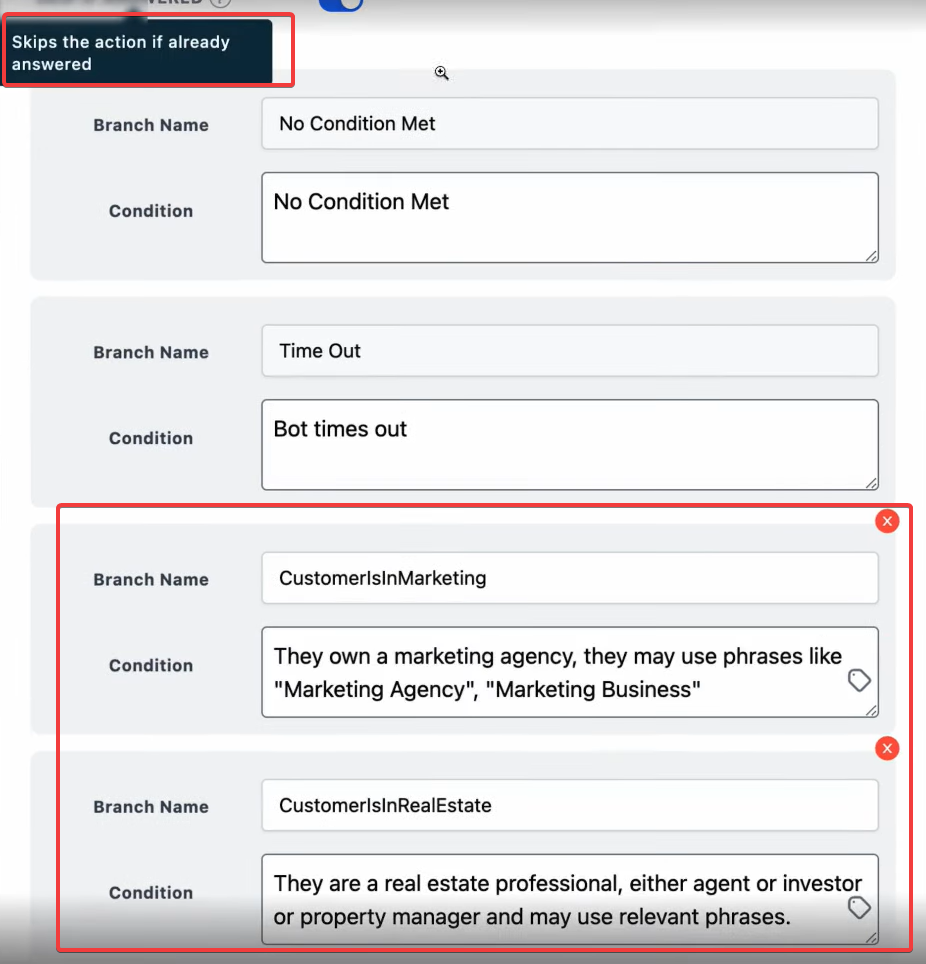Click the No Condition Met branch name field

[x=570, y=124]
